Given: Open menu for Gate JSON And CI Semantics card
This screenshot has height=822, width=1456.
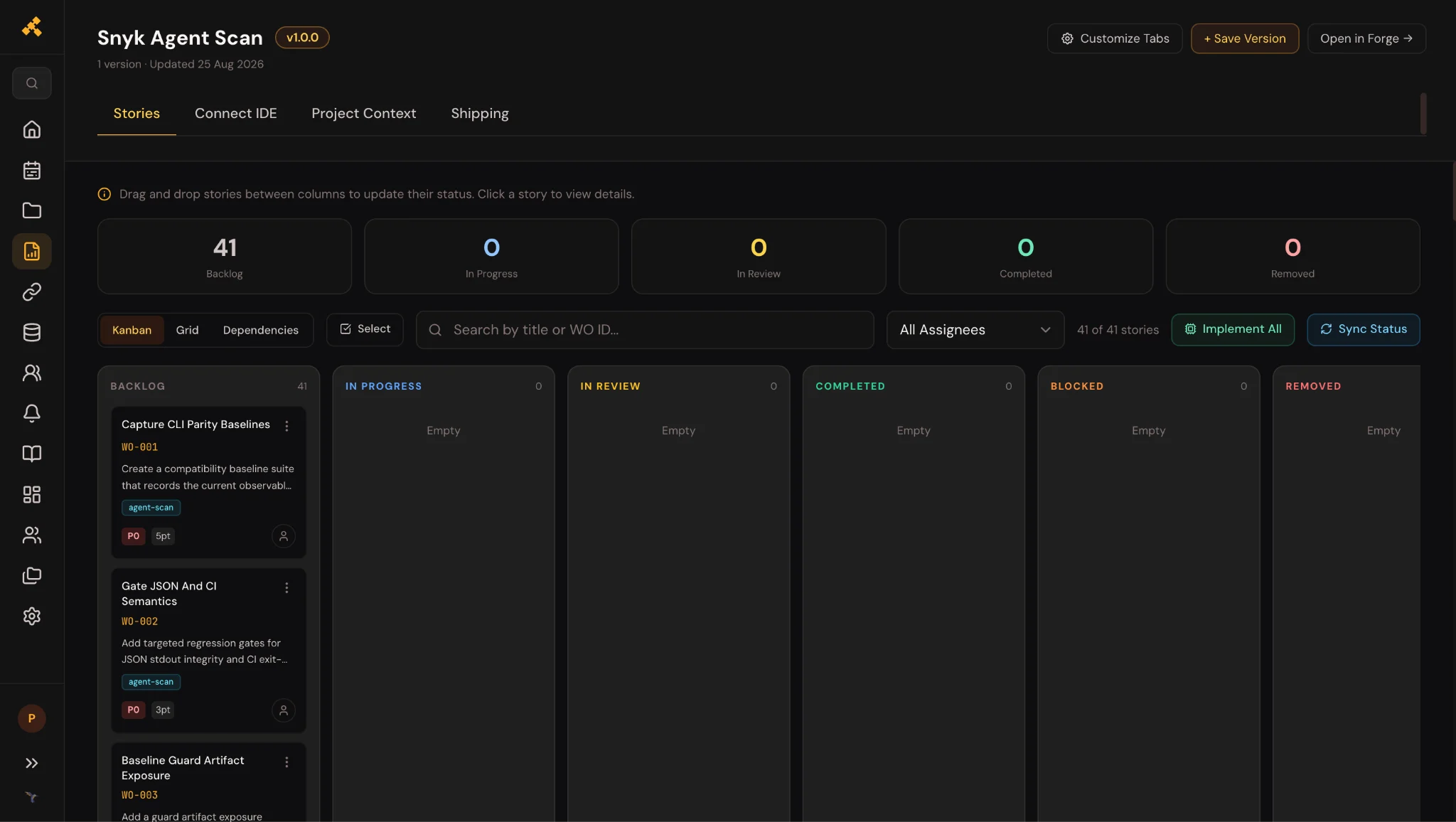Looking at the screenshot, I should click(x=287, y=587).
